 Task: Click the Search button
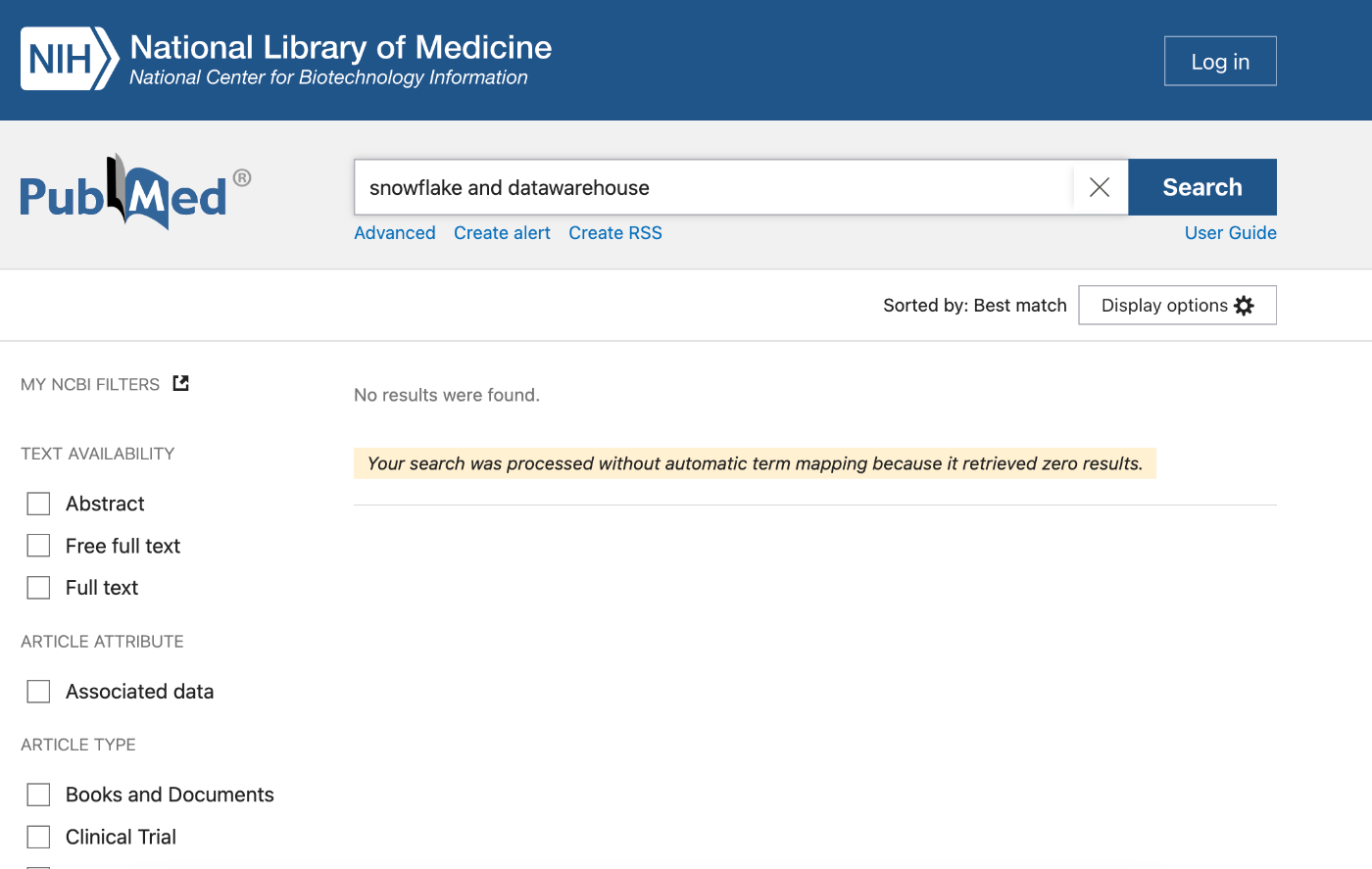click(1202, 187)
